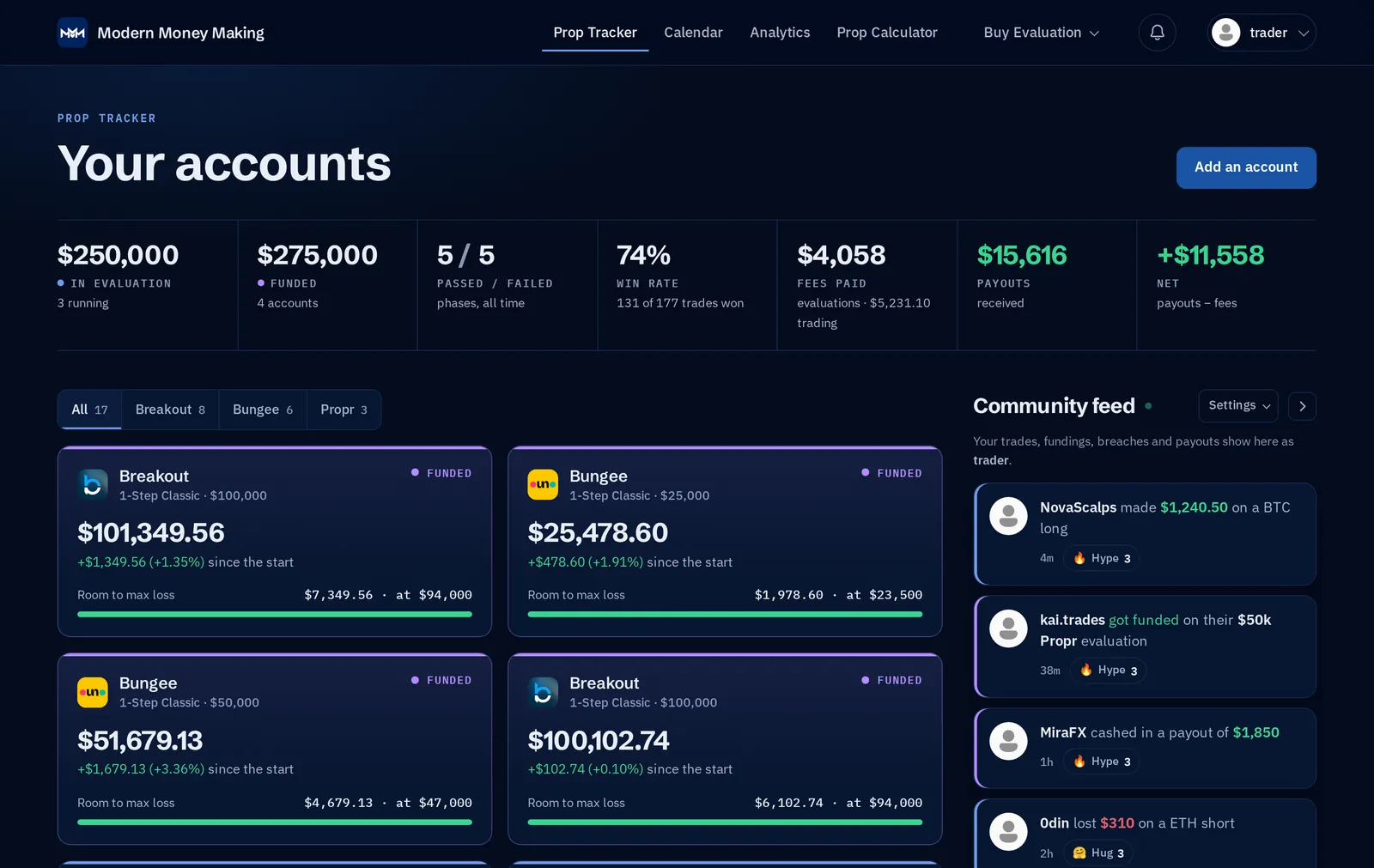The width and height of the screenshot is (1374, 868).
Task: Click the +$11,558 net value
Action: pos(1210,255)
